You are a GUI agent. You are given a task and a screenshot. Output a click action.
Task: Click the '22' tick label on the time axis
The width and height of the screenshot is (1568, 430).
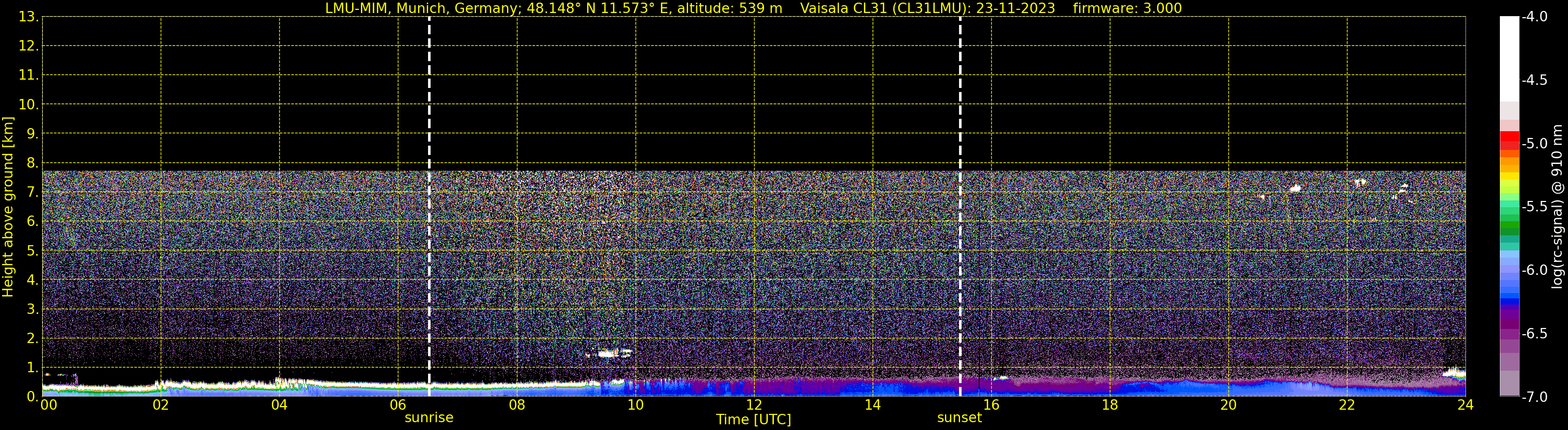point(1347,405)
